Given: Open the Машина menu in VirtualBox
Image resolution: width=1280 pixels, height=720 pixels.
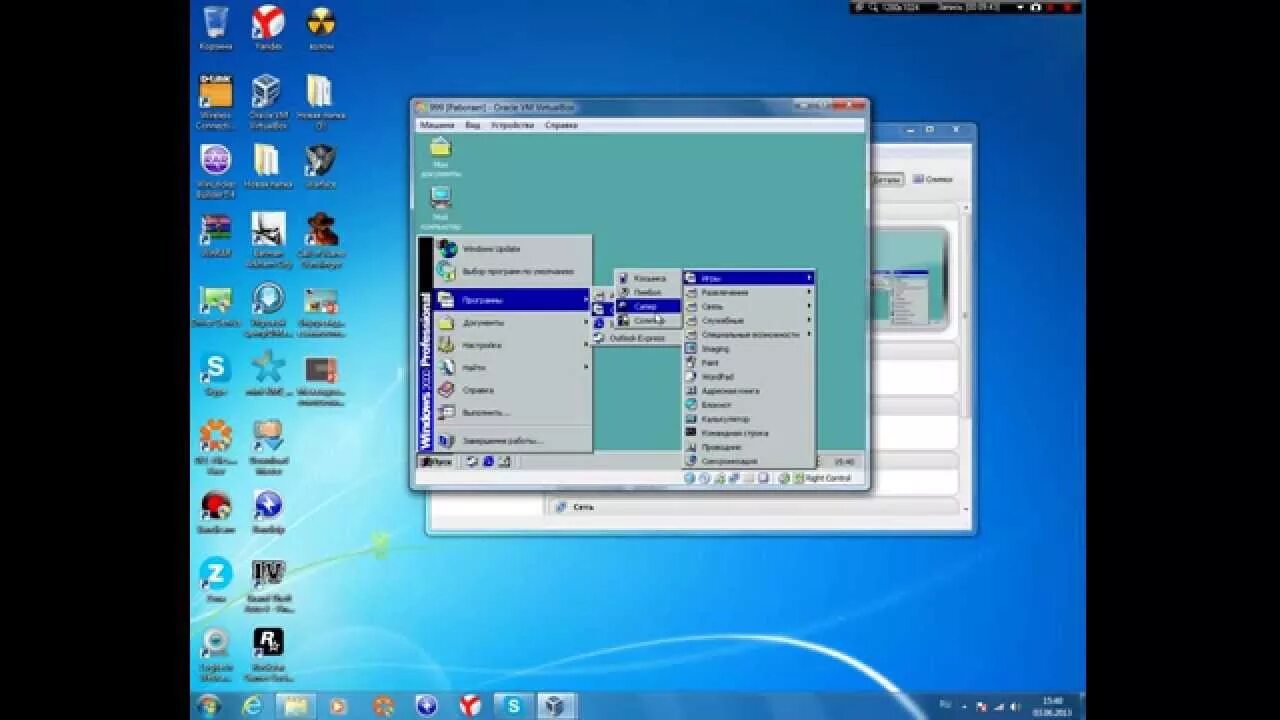Looking at the screenshot, I should tap(436, 125).
